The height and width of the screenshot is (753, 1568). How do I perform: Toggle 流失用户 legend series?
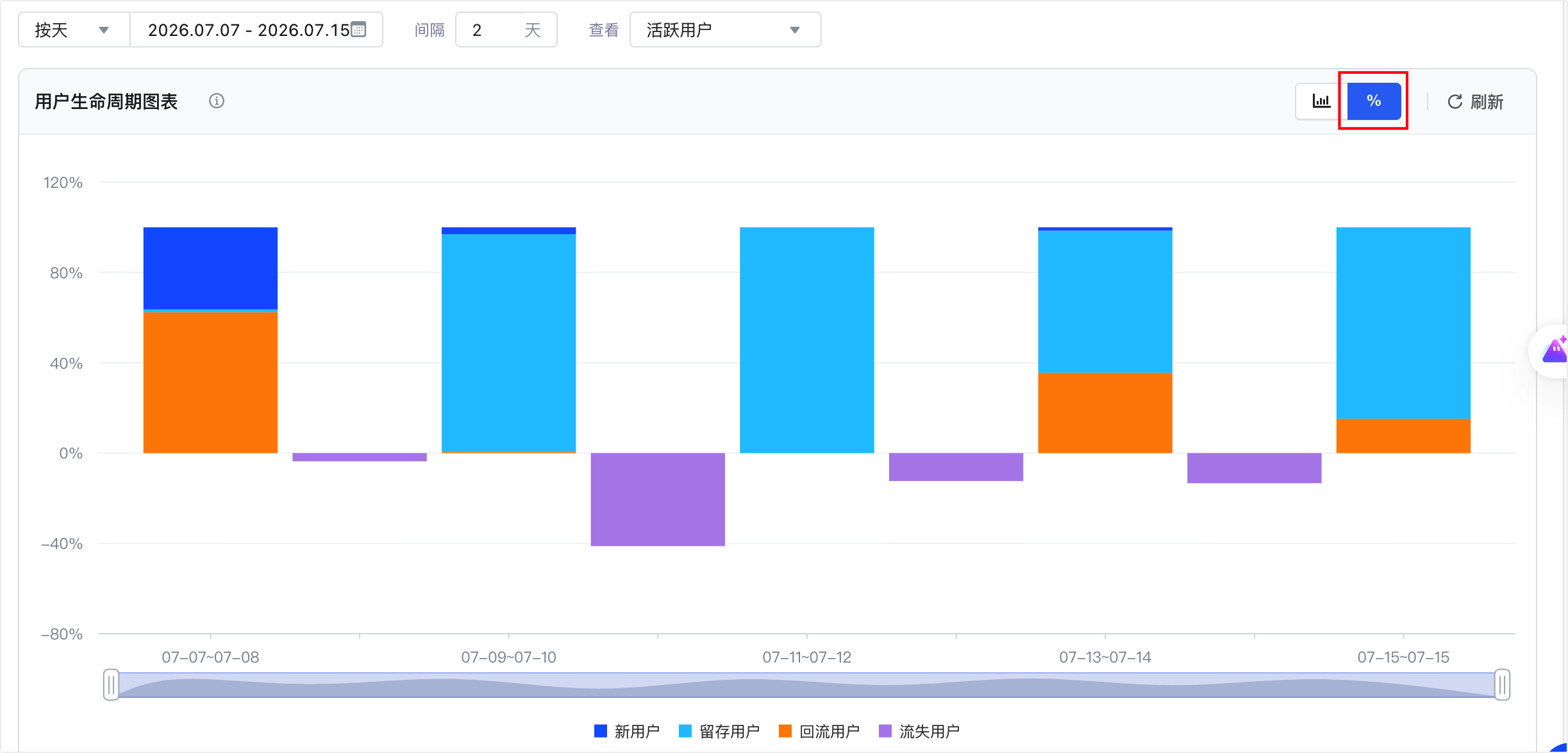(x=919, y=731)
